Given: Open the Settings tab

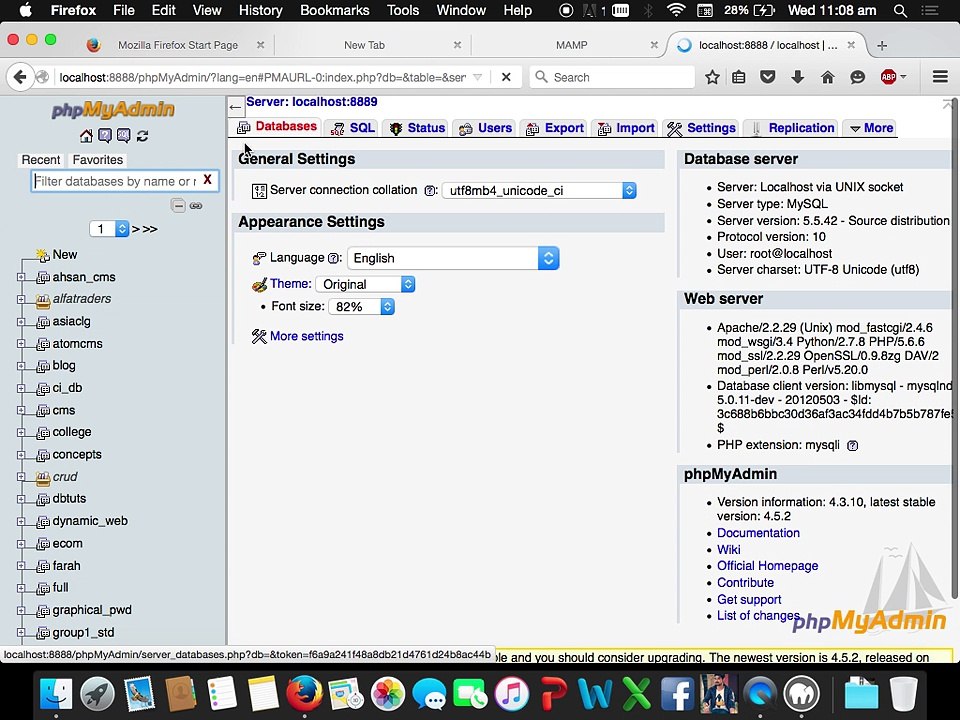Looking at the screenshot, I should point(702,128).
